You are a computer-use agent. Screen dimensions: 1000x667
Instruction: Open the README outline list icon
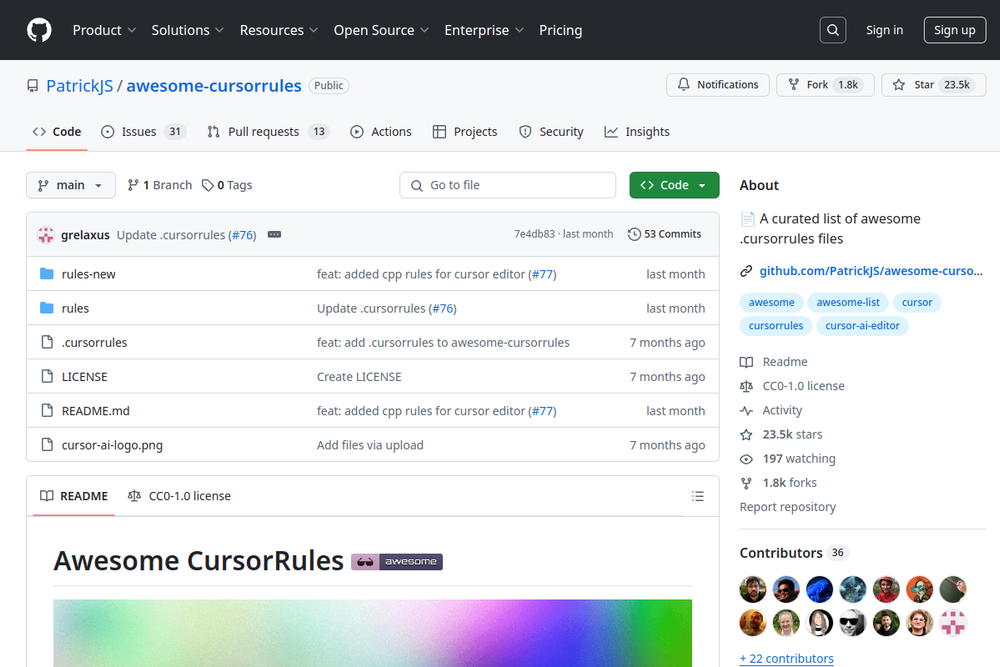pyautogui.click(x=698, y=496)
